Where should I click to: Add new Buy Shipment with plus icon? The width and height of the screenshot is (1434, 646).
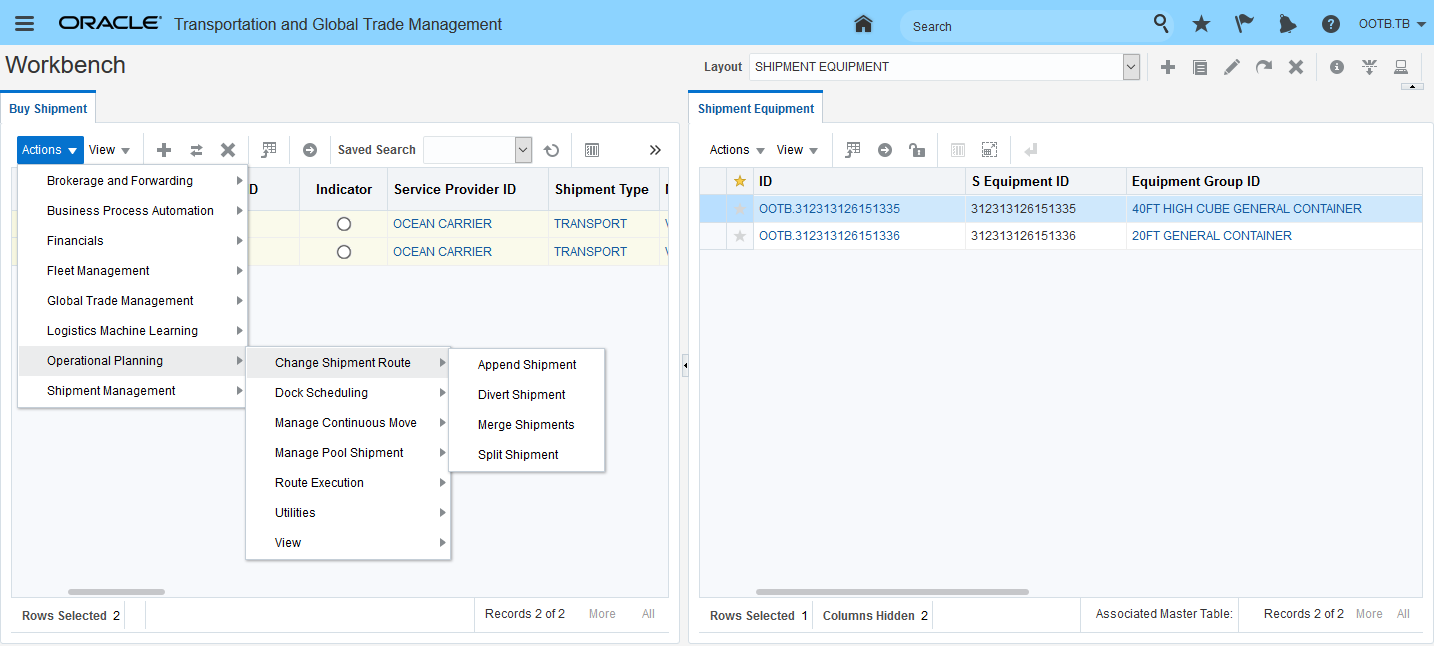pos(164,150)
